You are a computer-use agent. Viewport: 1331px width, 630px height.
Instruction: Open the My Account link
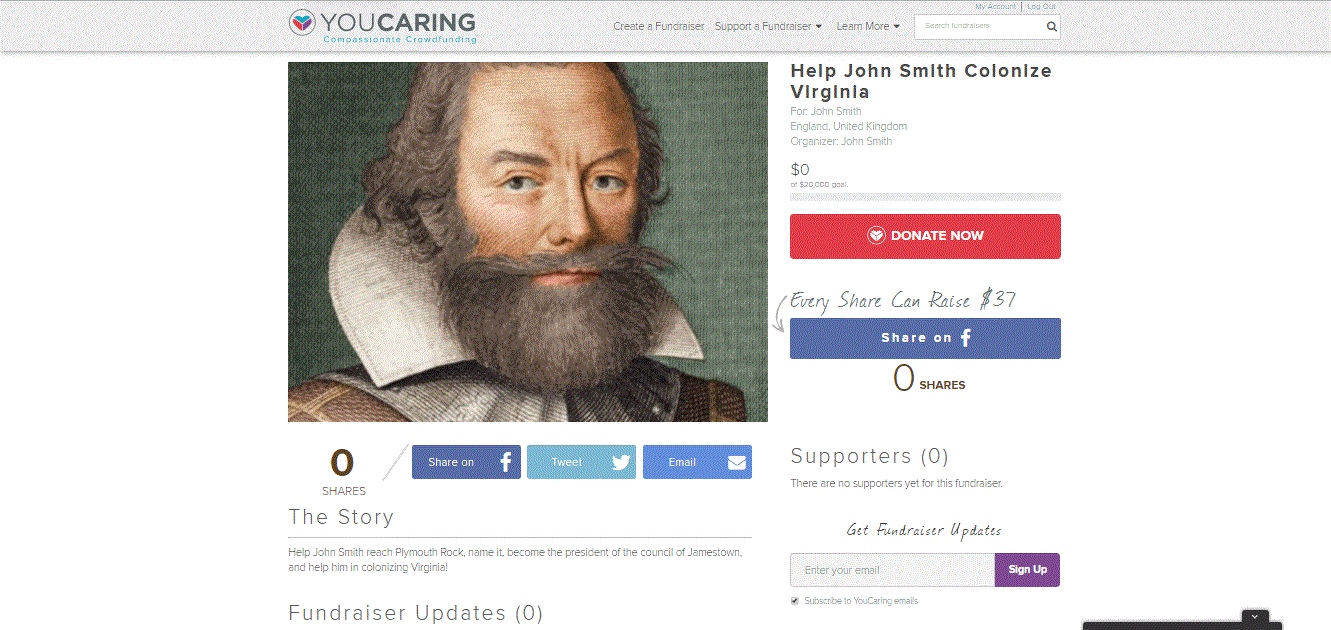[x=995, y=6]
